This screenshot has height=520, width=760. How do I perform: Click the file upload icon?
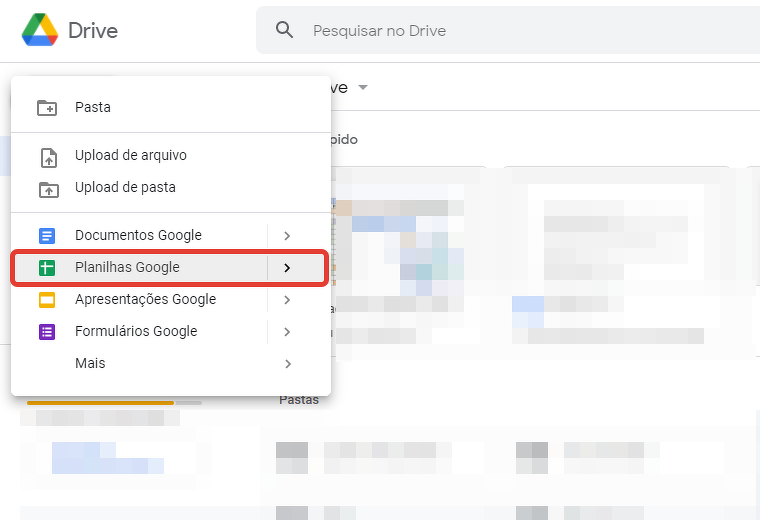(47, 156)
